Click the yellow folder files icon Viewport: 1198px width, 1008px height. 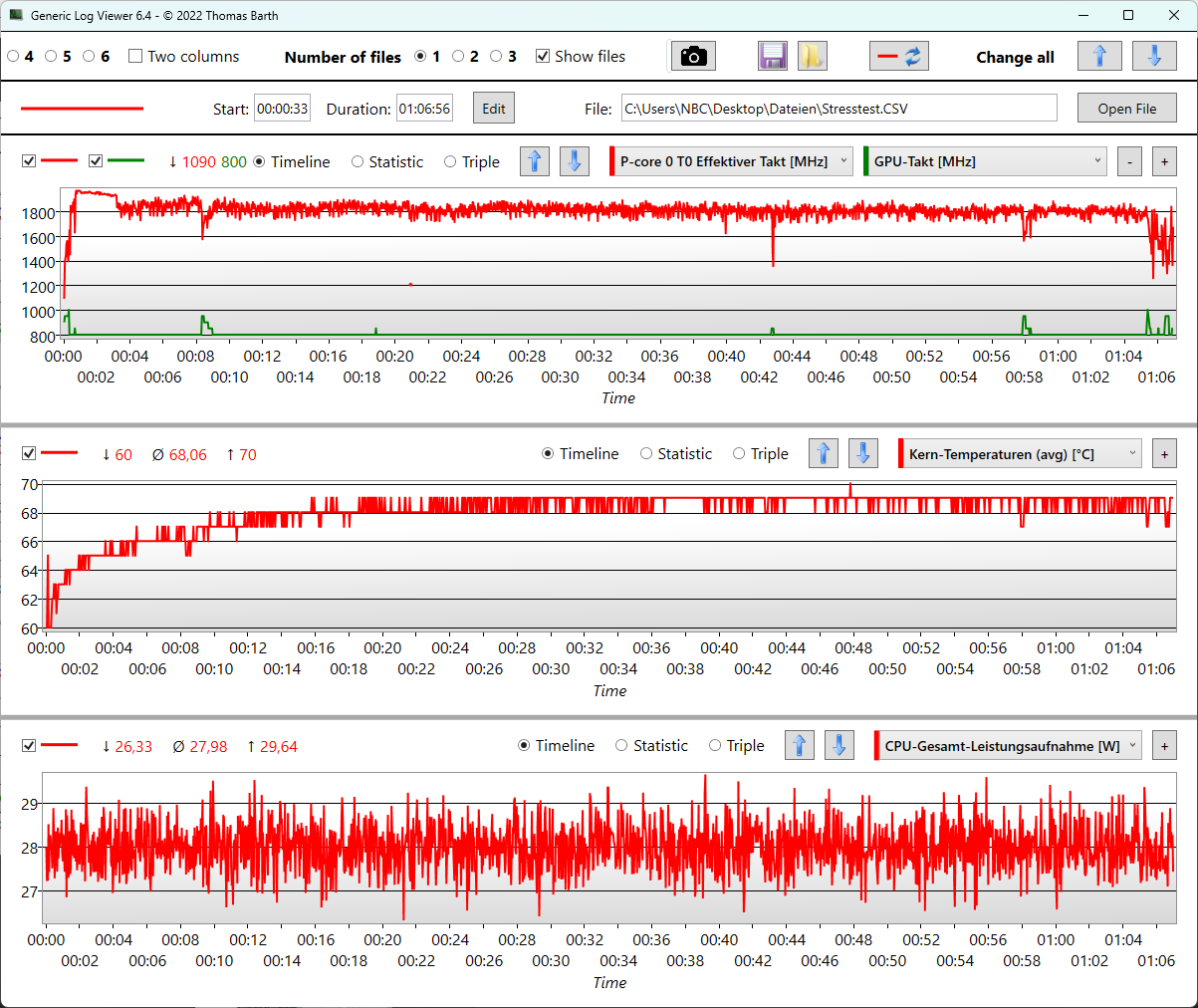coord(811,57)
